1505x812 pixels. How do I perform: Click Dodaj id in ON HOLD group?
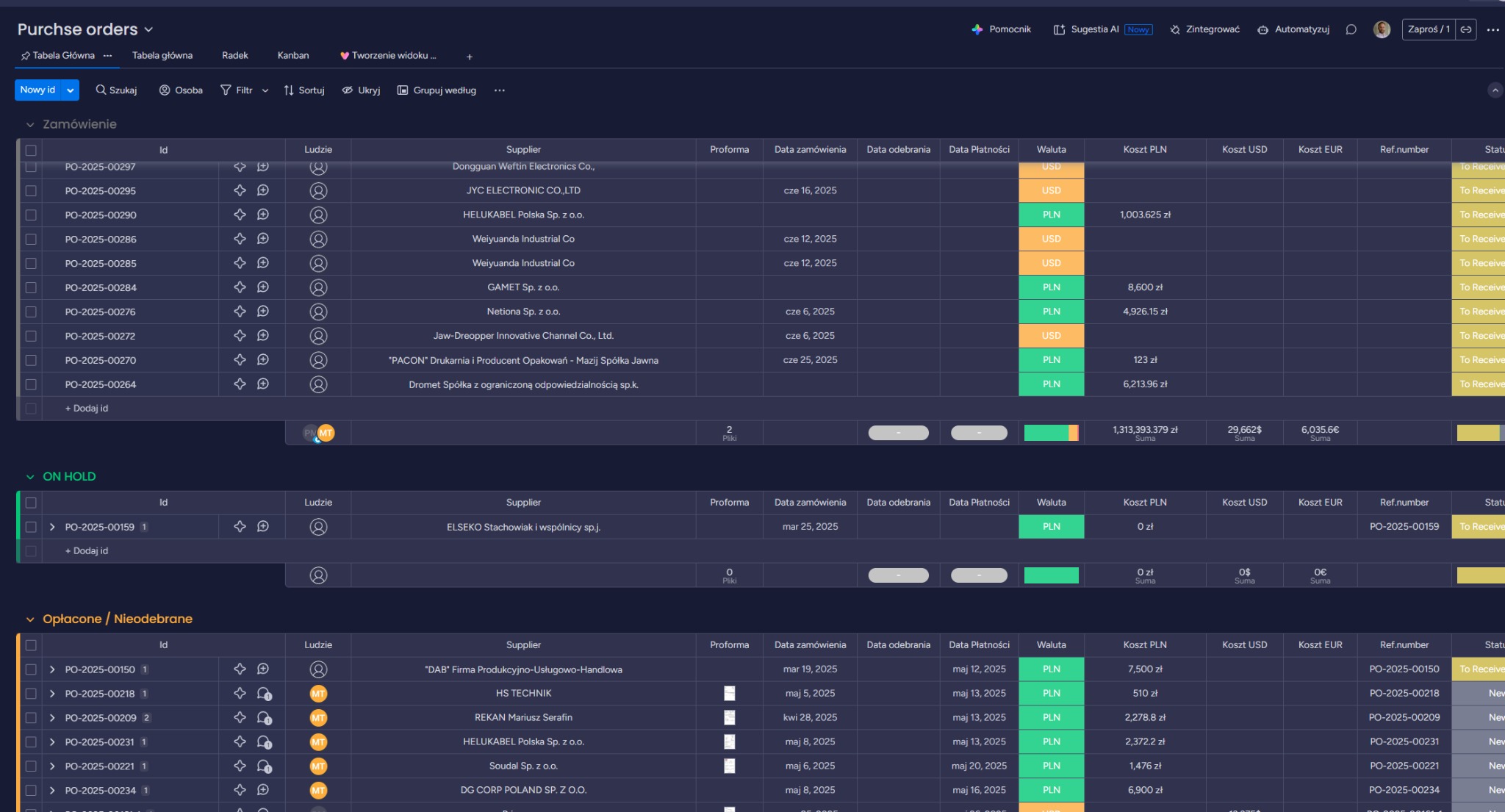click(87, 550)
